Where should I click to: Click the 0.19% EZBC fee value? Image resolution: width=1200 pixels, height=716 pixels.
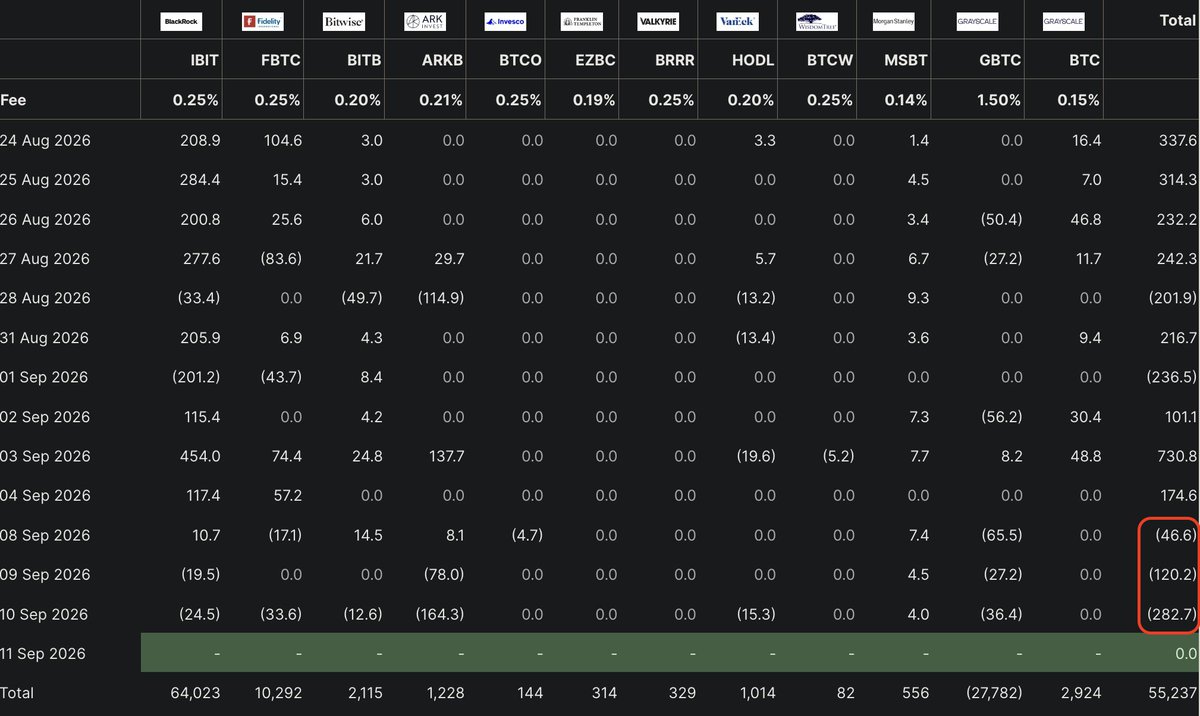pos(595,100)
